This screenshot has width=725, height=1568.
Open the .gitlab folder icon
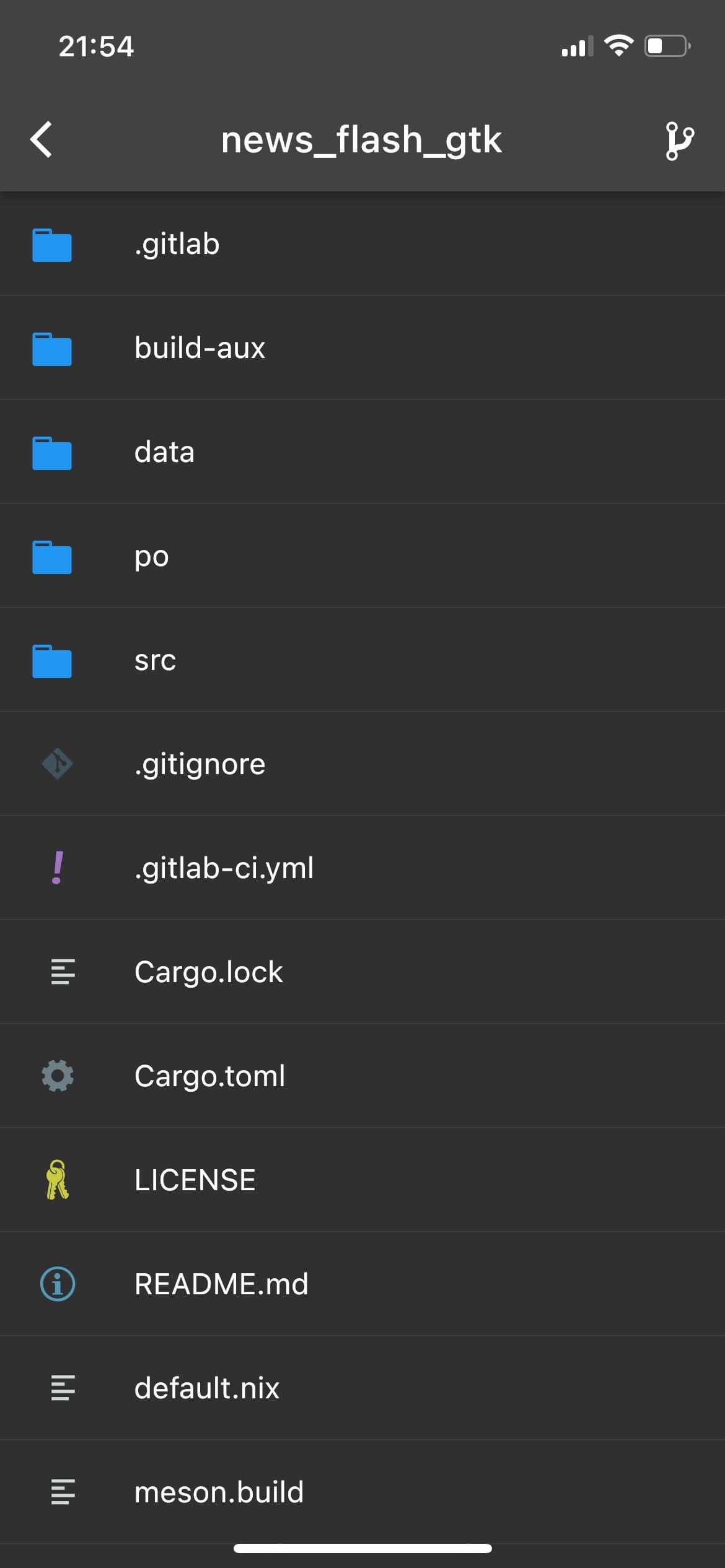click(52, 245)
